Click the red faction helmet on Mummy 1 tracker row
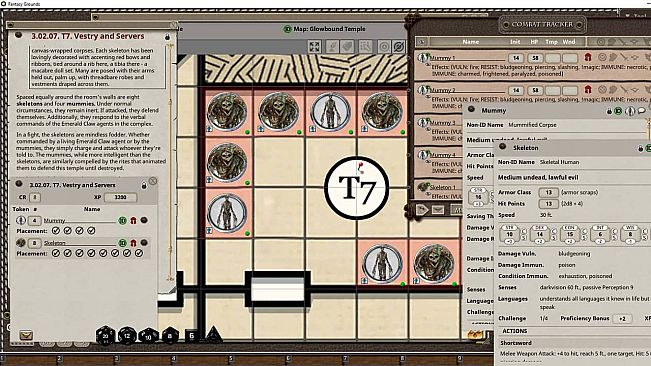651x366 pixels. tap(588, 57)
